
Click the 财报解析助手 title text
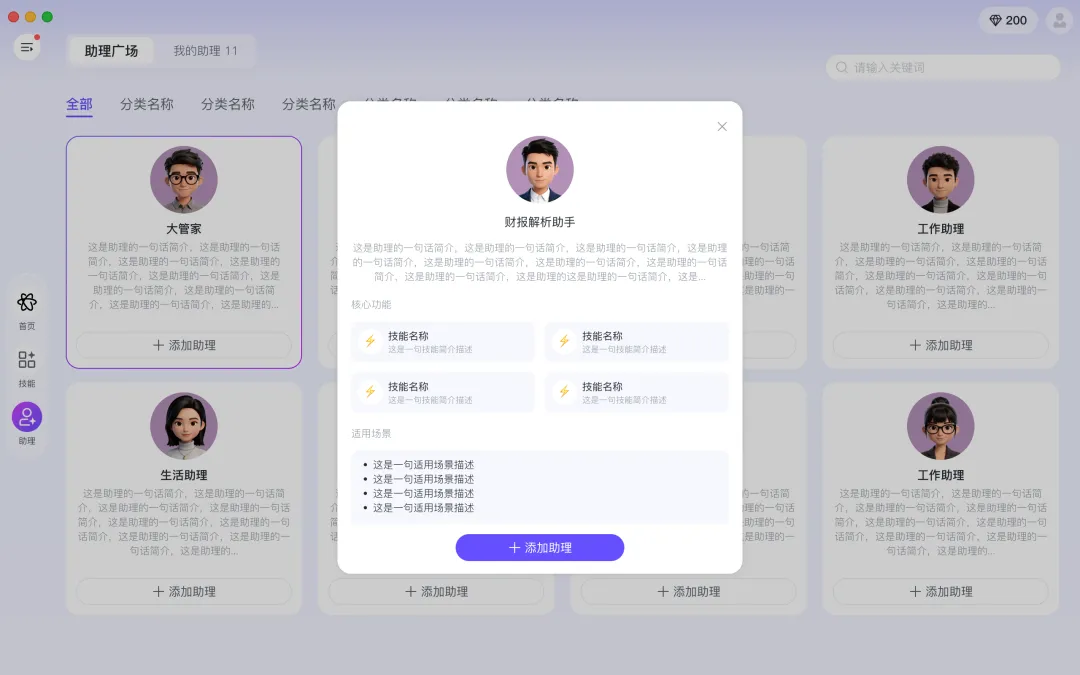click(540, 222)
